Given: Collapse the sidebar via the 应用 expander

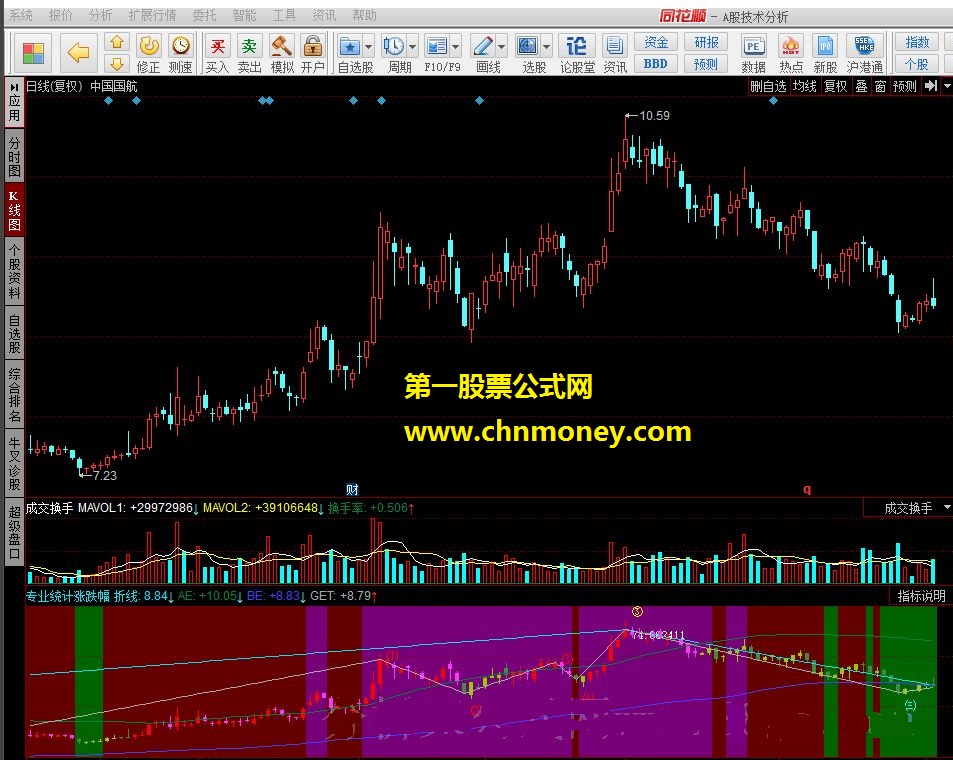Looking at the screenshot, I should [14, 103].
